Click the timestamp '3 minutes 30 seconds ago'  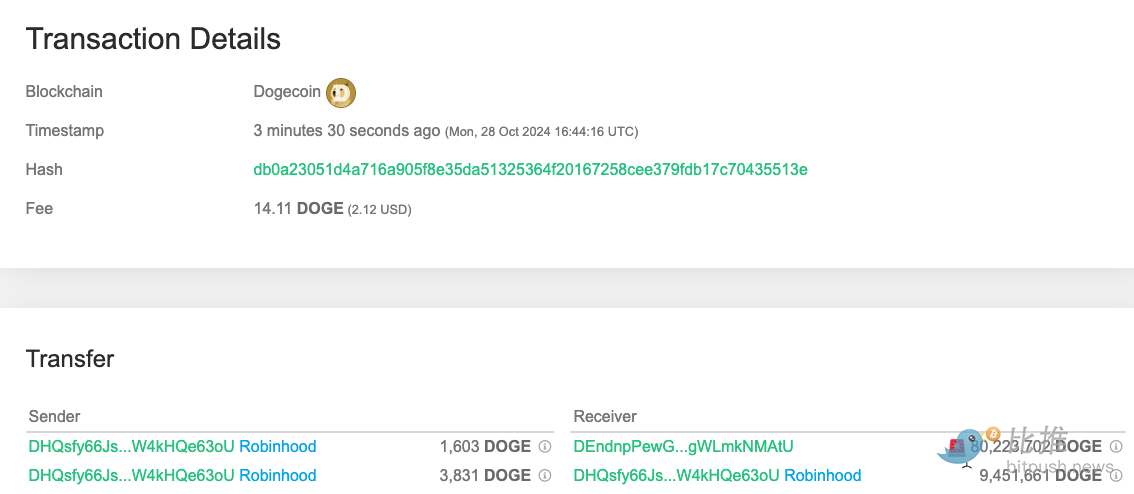(x=346, y=131)
